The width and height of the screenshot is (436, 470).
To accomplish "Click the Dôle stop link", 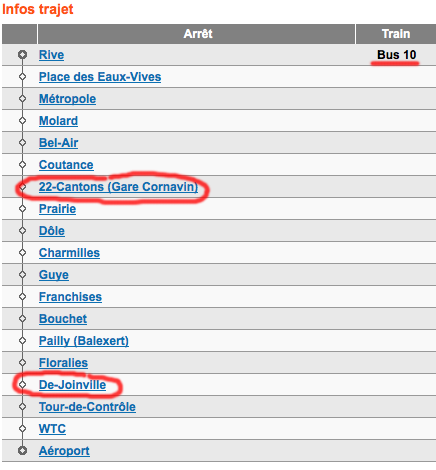I will (x=52, y=231).
